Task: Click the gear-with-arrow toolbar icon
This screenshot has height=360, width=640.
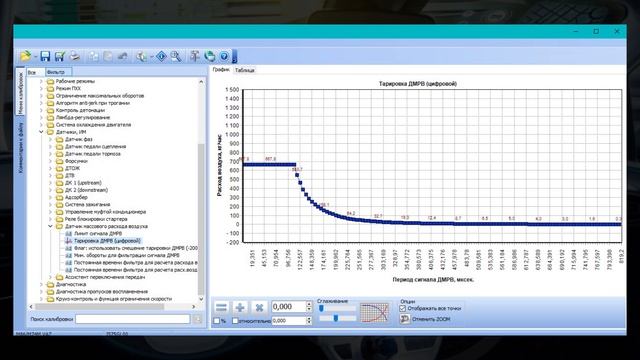Action: coord(141,56)
